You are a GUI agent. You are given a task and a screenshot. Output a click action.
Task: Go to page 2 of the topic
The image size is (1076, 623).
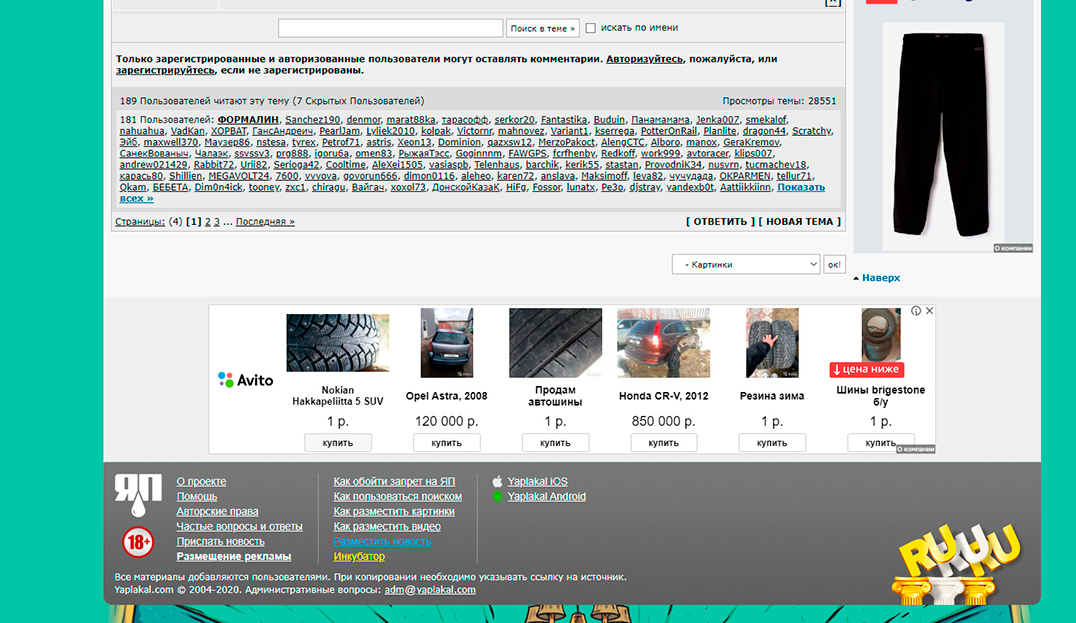[x=208, y=222]
